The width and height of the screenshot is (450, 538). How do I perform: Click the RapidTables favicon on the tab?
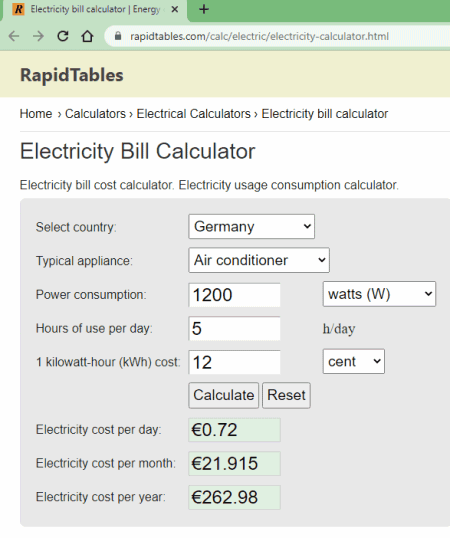click(19, 9)
